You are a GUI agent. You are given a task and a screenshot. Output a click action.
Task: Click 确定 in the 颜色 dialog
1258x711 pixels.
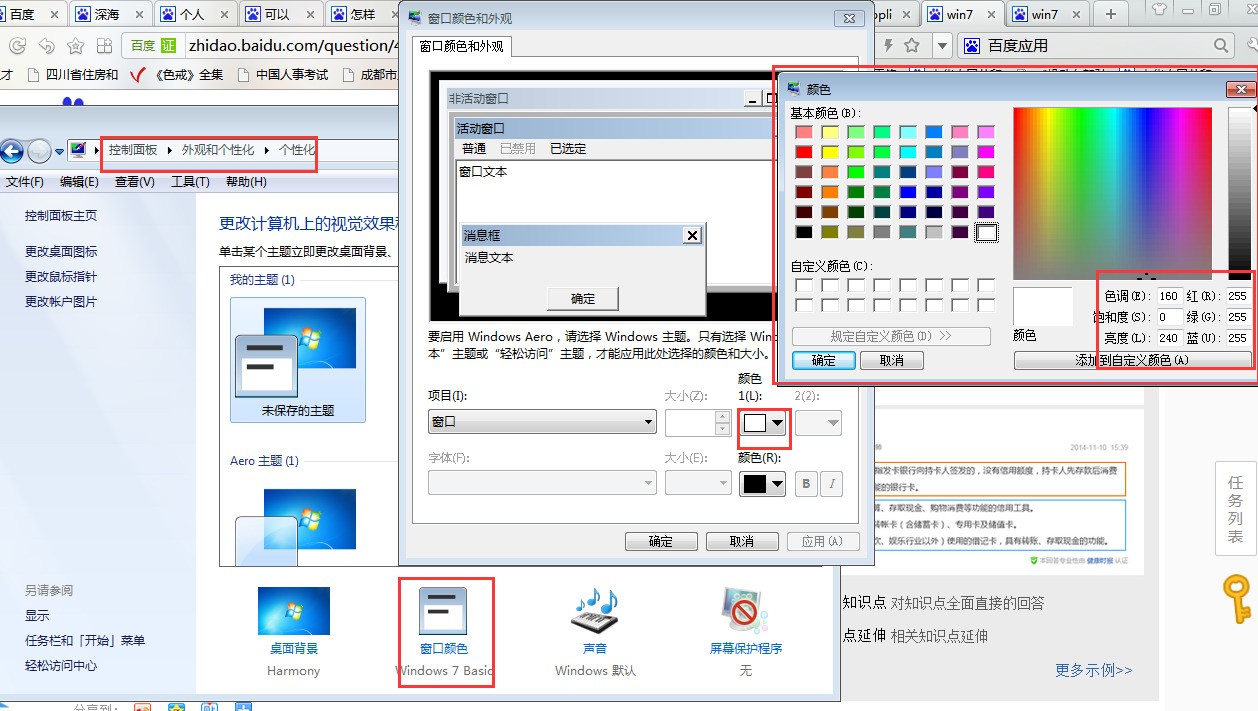tap(824, 360)
